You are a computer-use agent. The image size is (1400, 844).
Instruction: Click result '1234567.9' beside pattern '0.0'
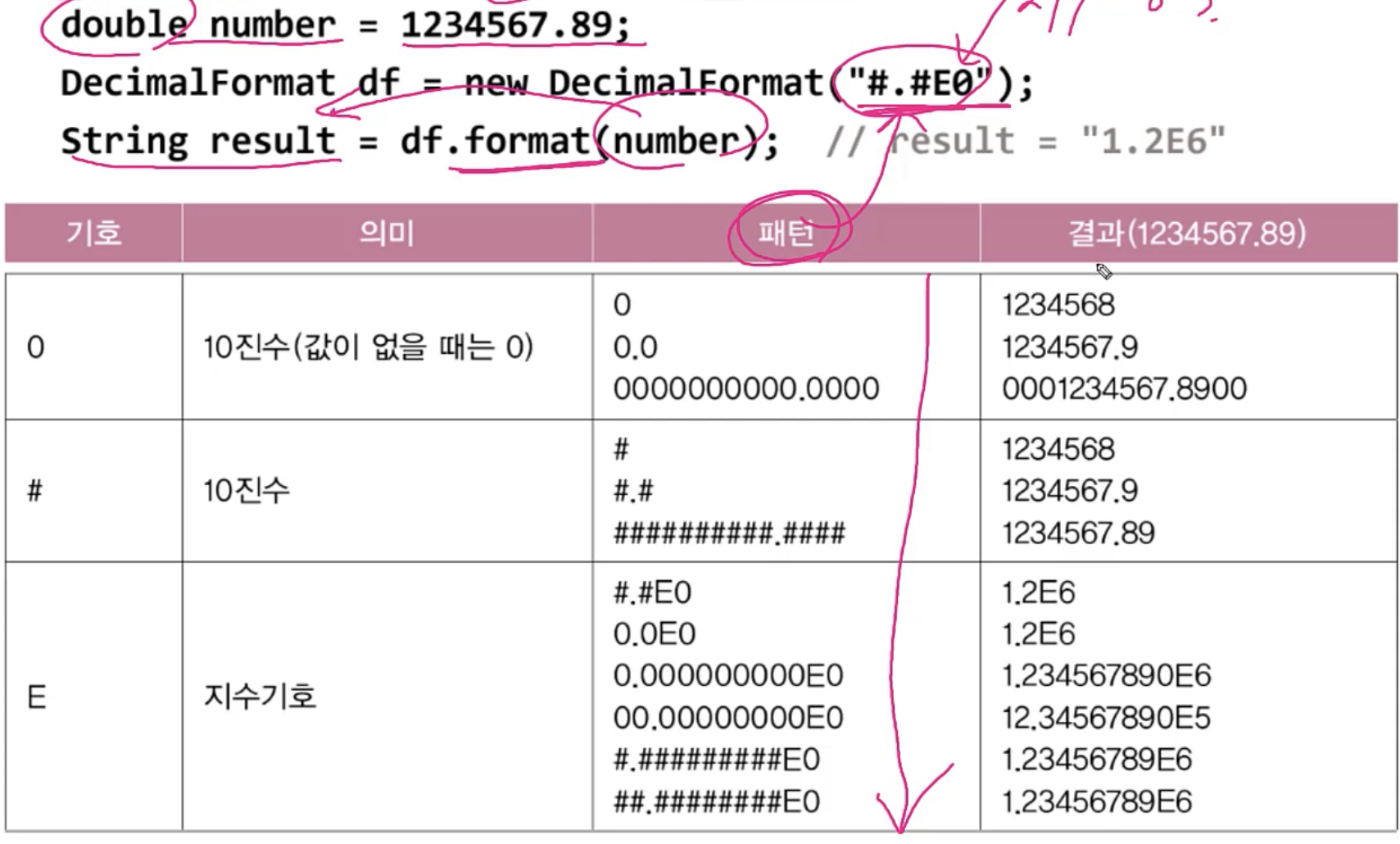(1070, 347)
